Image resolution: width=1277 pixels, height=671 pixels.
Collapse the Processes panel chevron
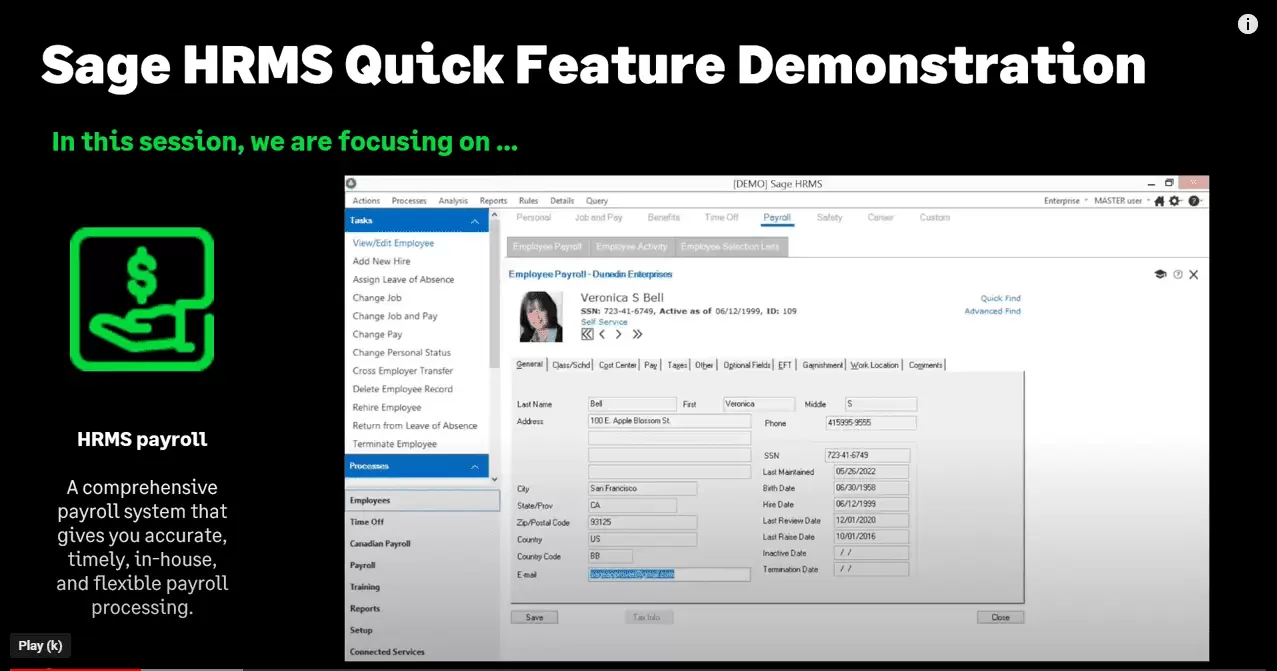(x=474, y=466)
